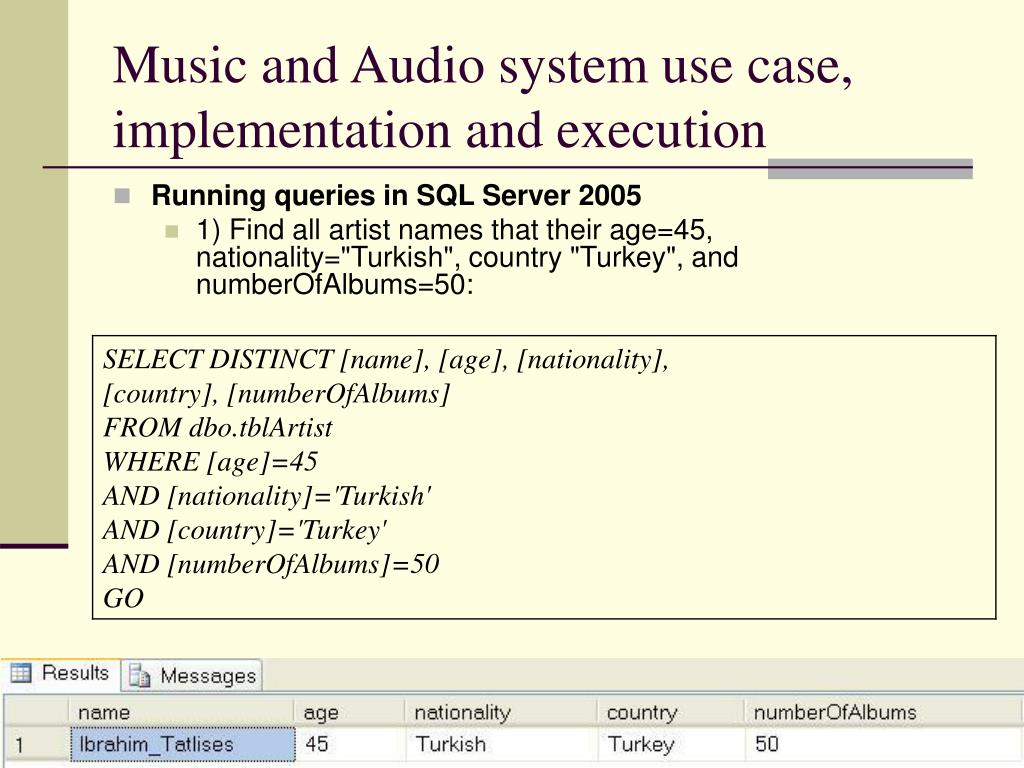
Task: Open the Results tab
Action: point(61,673)
